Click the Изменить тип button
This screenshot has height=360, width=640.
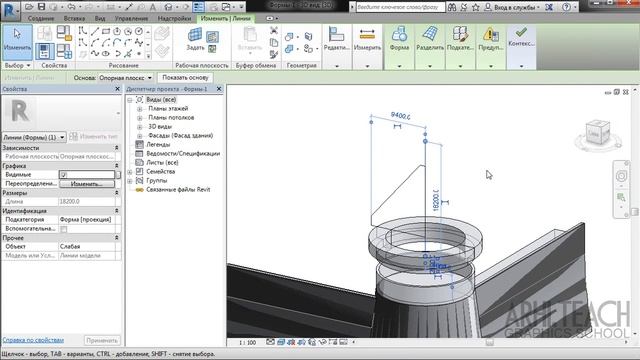tap(94, 137)
